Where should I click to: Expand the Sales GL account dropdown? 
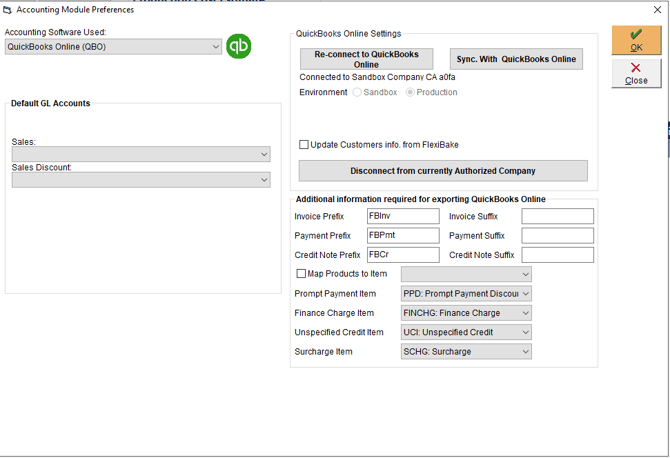(x=141, y=154)
